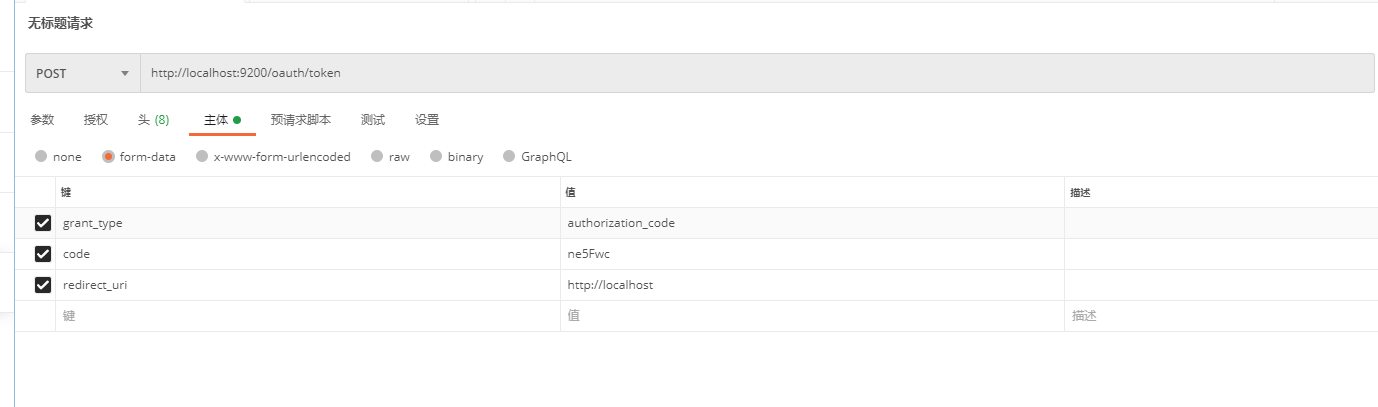Uncheck the grant_type parameter row
This screenshot has width=1378, height=407.
(43, 223)
